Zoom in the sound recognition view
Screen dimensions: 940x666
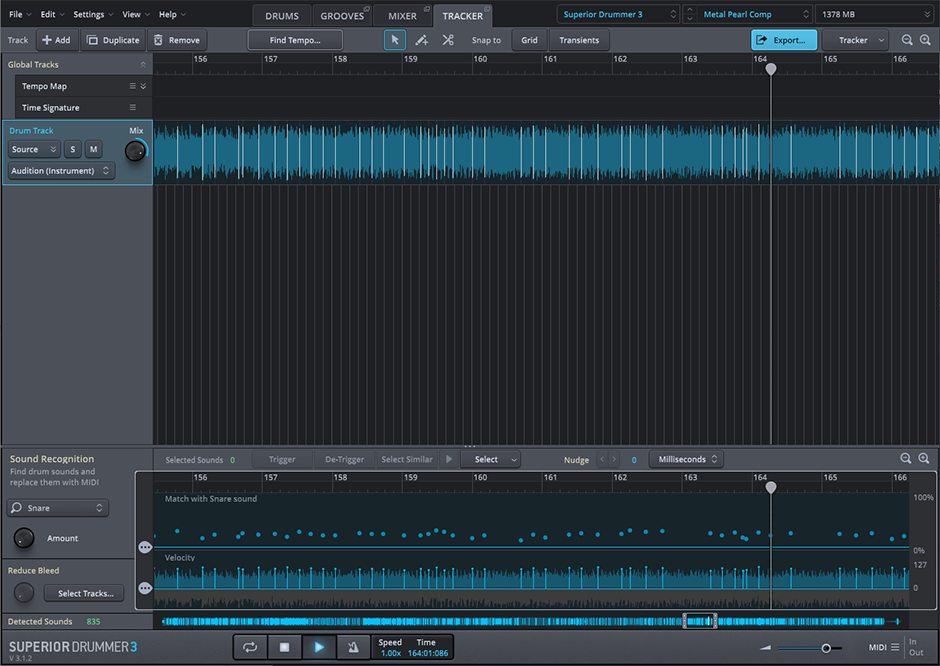(923, 459)
